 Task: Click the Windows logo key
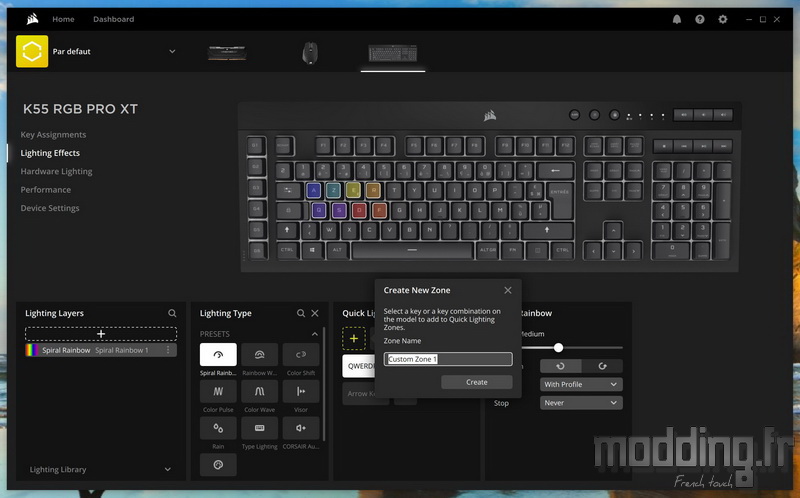pyautogui.click(x=312, y=250)
